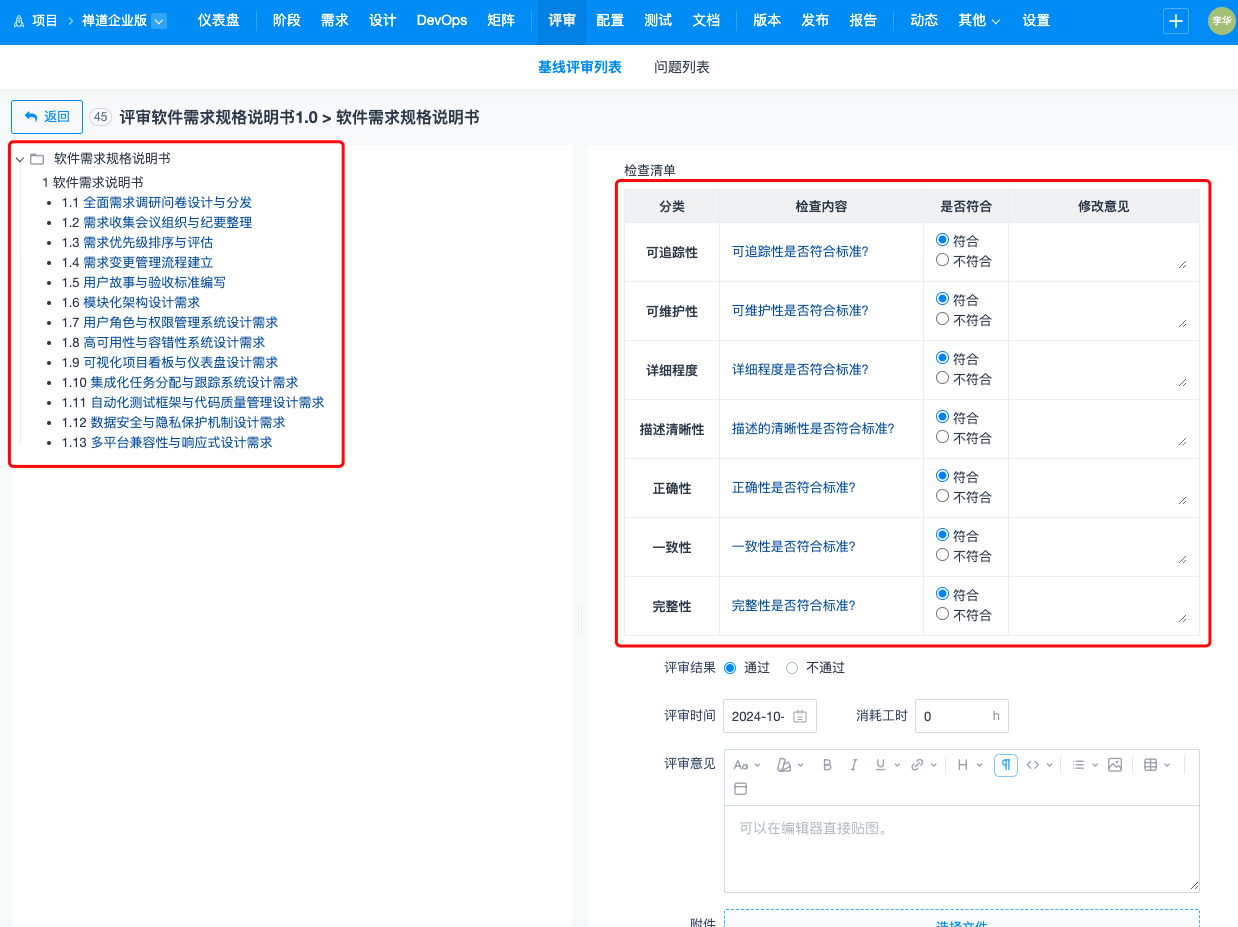The height and width of the screenshot is (927, 1238).
Task: Click the 评审时间 date field
Action: [x=770, y=716]
